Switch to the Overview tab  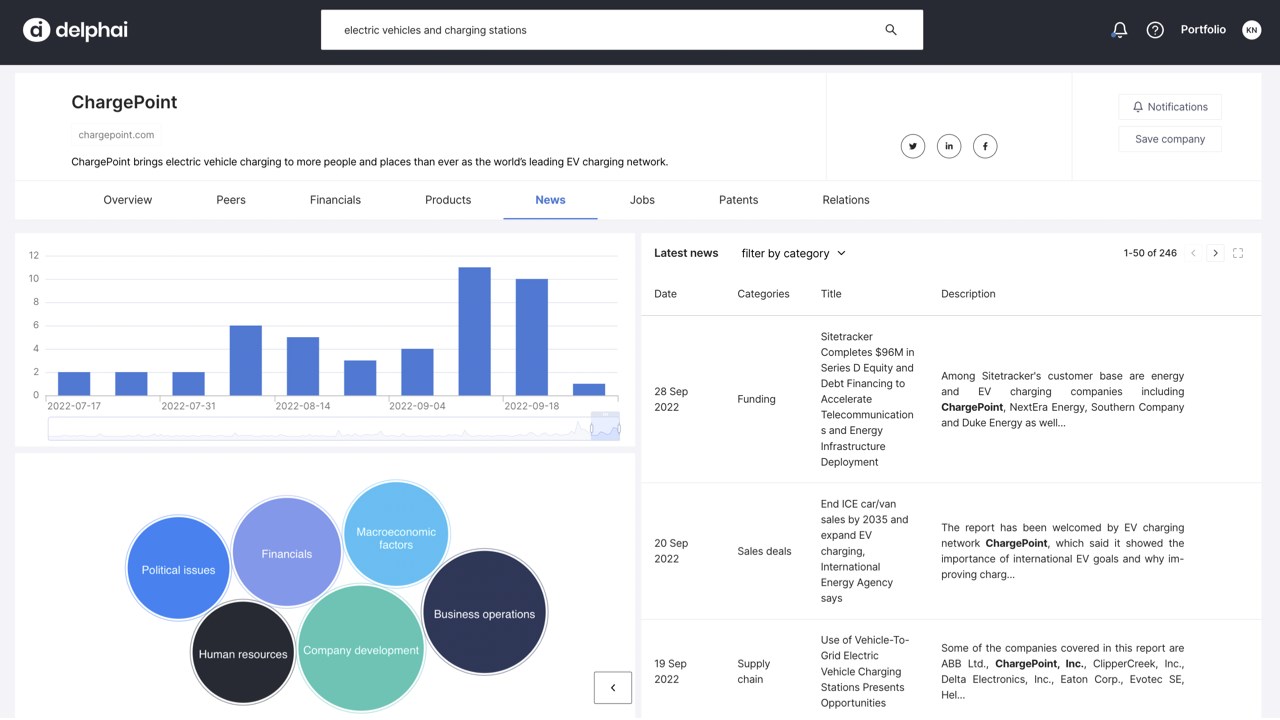(128, 200)
